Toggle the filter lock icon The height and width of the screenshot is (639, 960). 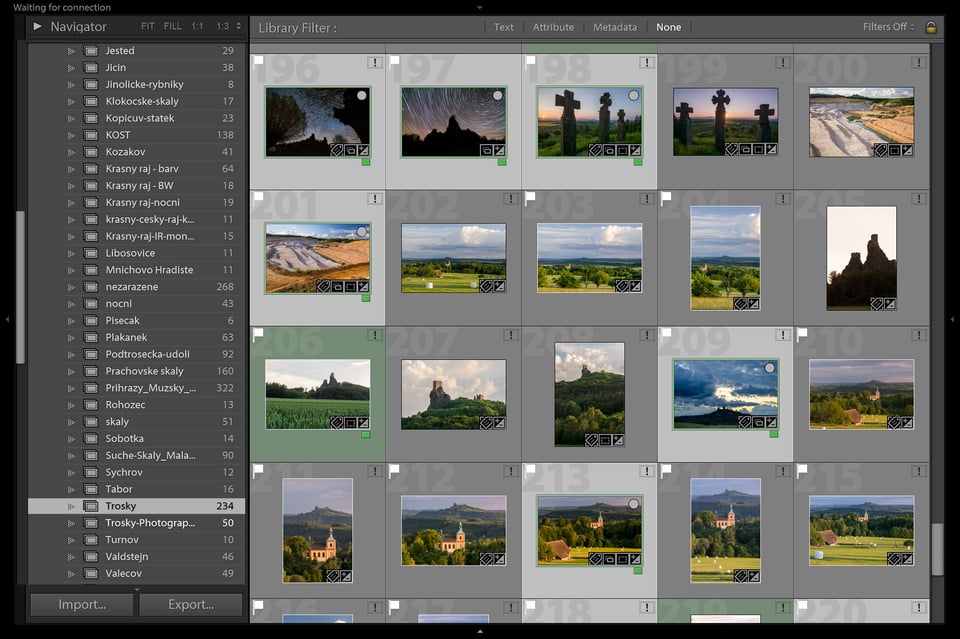pyautogui.click(x=931, y=28)
